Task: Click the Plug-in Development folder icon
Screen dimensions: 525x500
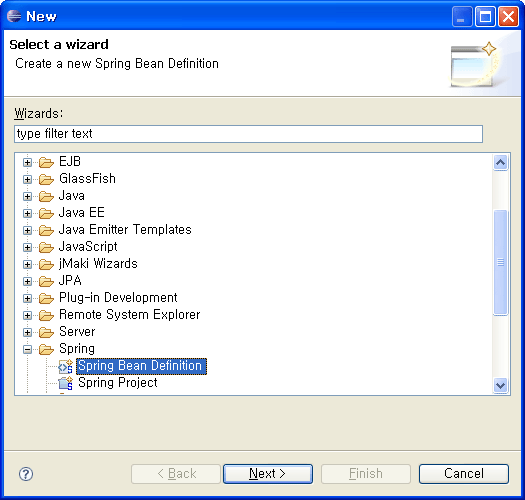Action: pyautogui.click(x=46, y=298)
